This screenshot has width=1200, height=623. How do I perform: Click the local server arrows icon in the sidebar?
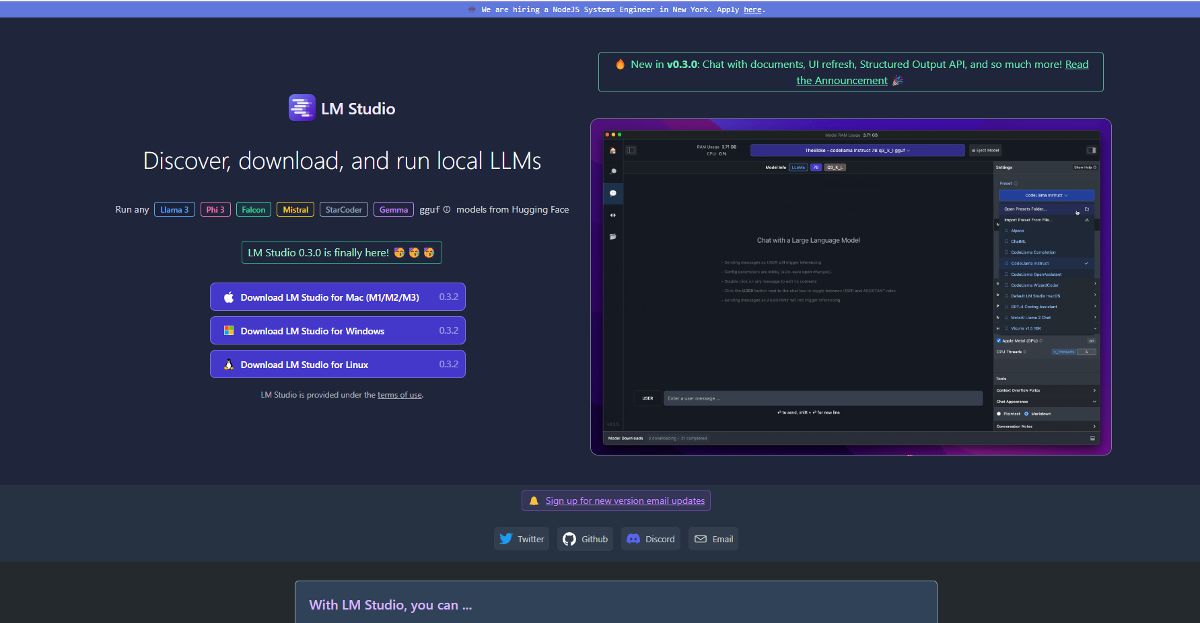click(x=613, y=210)
